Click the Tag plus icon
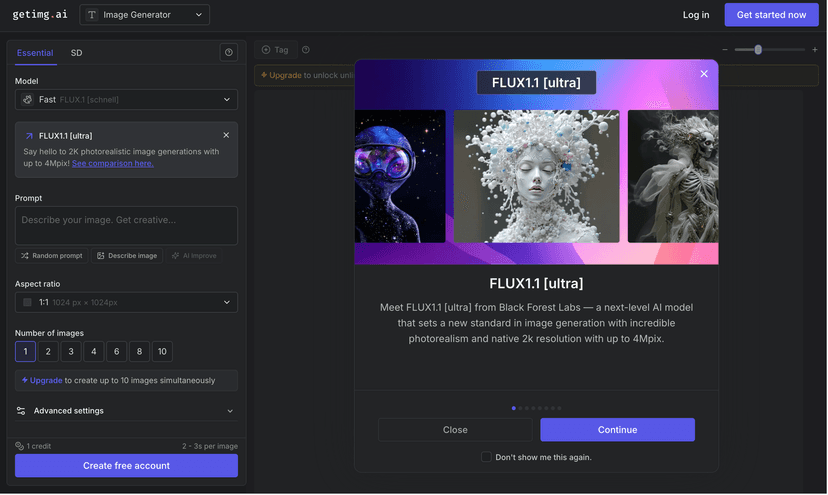828x495 pixels. [266, 50]
